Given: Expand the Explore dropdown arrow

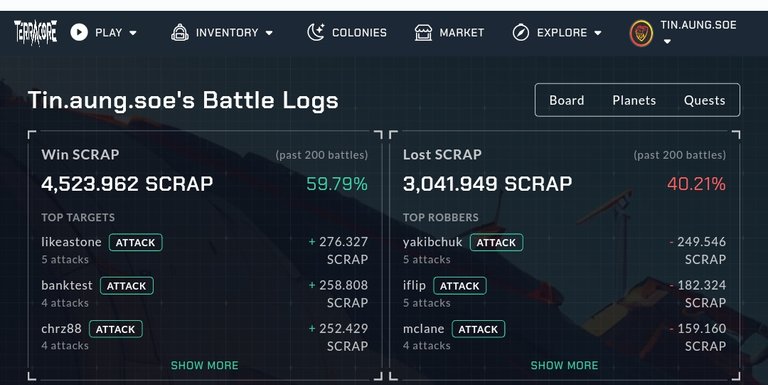Looking at the screenshot, I should pyautogui.click(x=598, y=33).
